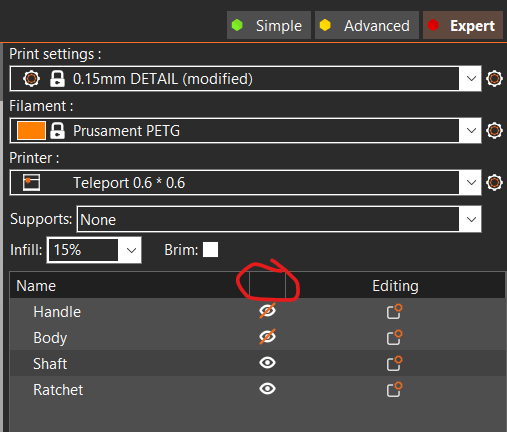
Task: Click the Brim label
Action: point(181,250)
